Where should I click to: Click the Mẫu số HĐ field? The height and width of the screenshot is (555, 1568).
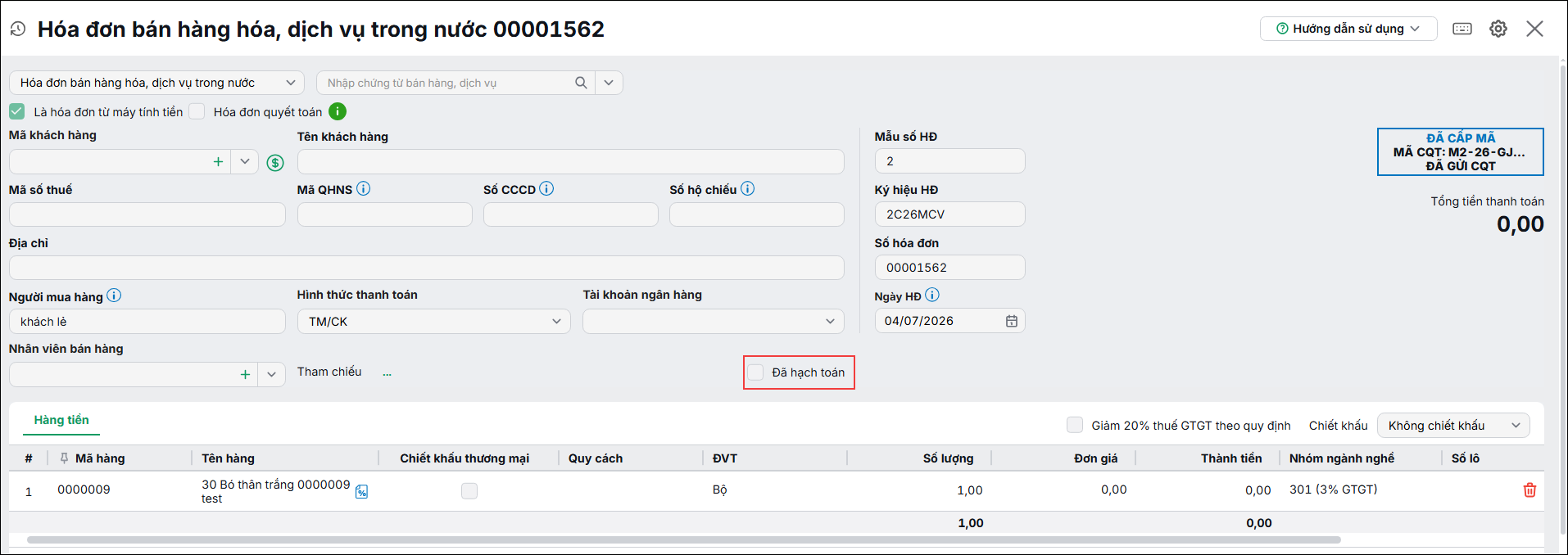pyautogui.click(x=950, y=161)
